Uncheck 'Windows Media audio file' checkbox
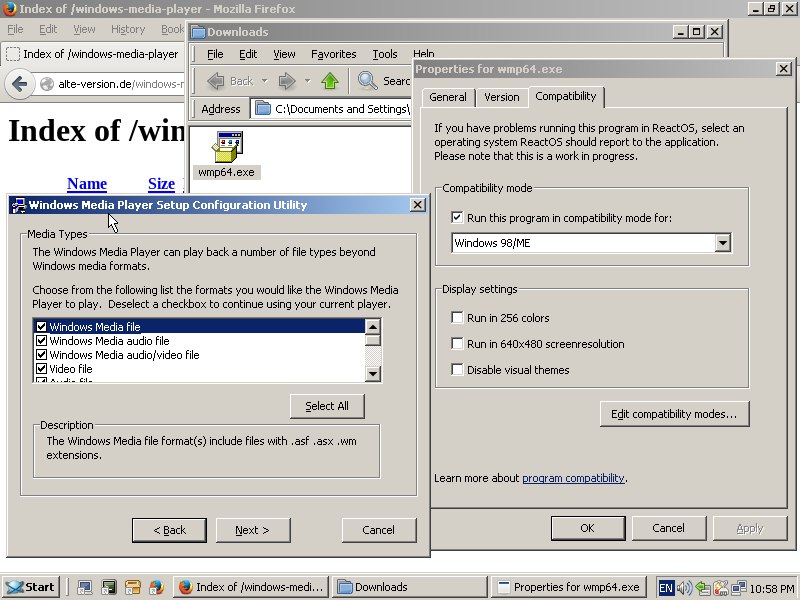 pos(41,340)
